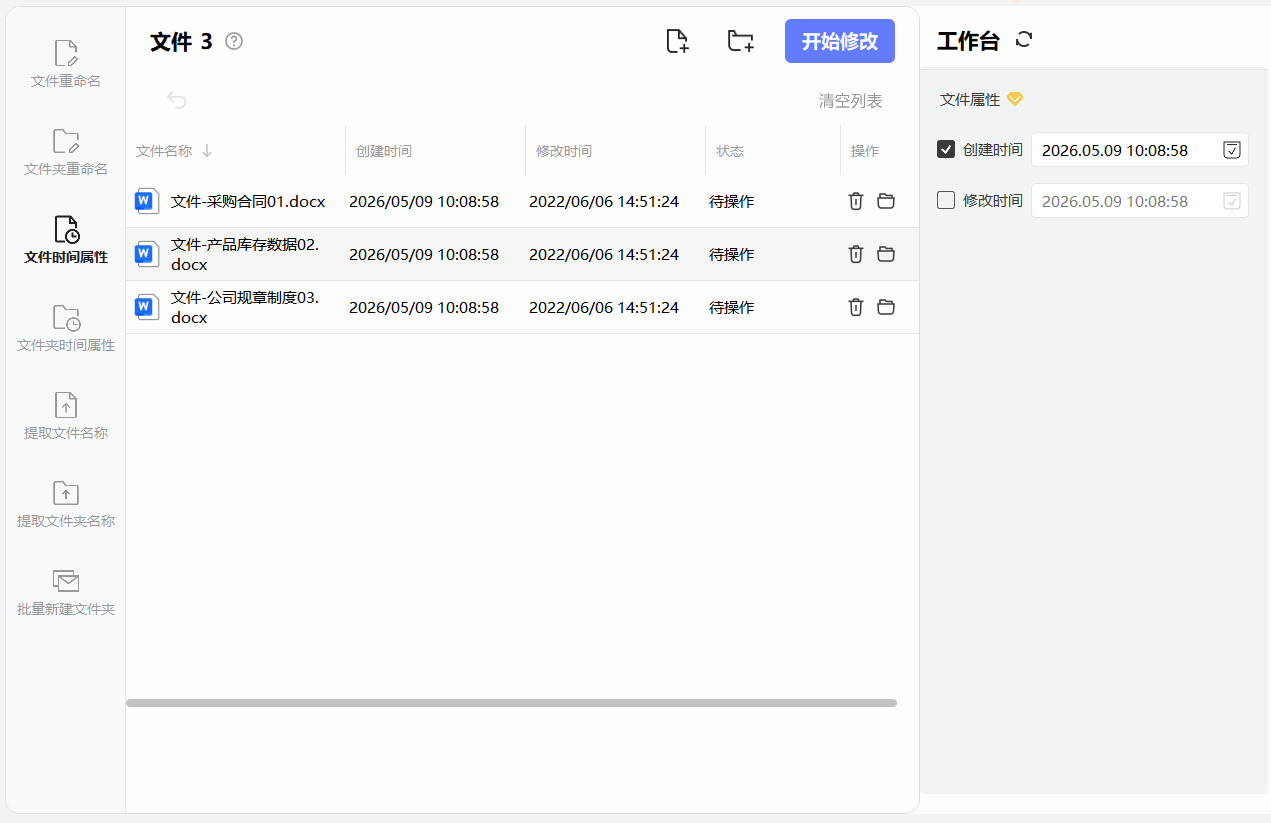The width and height of the screenshot is (1271, 823).
Task: Click the 文件属性 section label
Action: (970, 99)
